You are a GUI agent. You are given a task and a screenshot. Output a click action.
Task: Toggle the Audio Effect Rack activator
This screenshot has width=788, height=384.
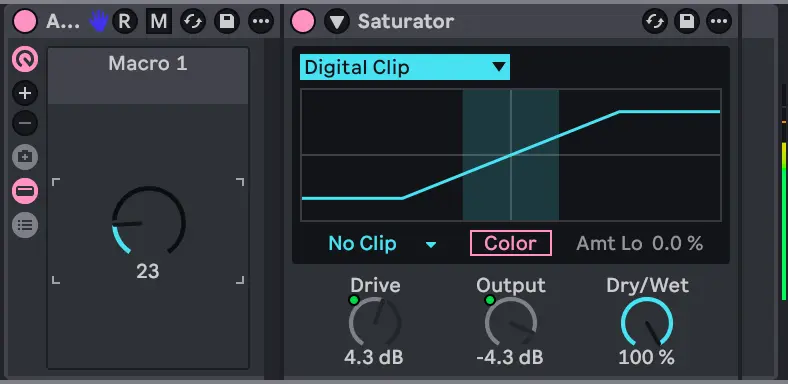25,22
